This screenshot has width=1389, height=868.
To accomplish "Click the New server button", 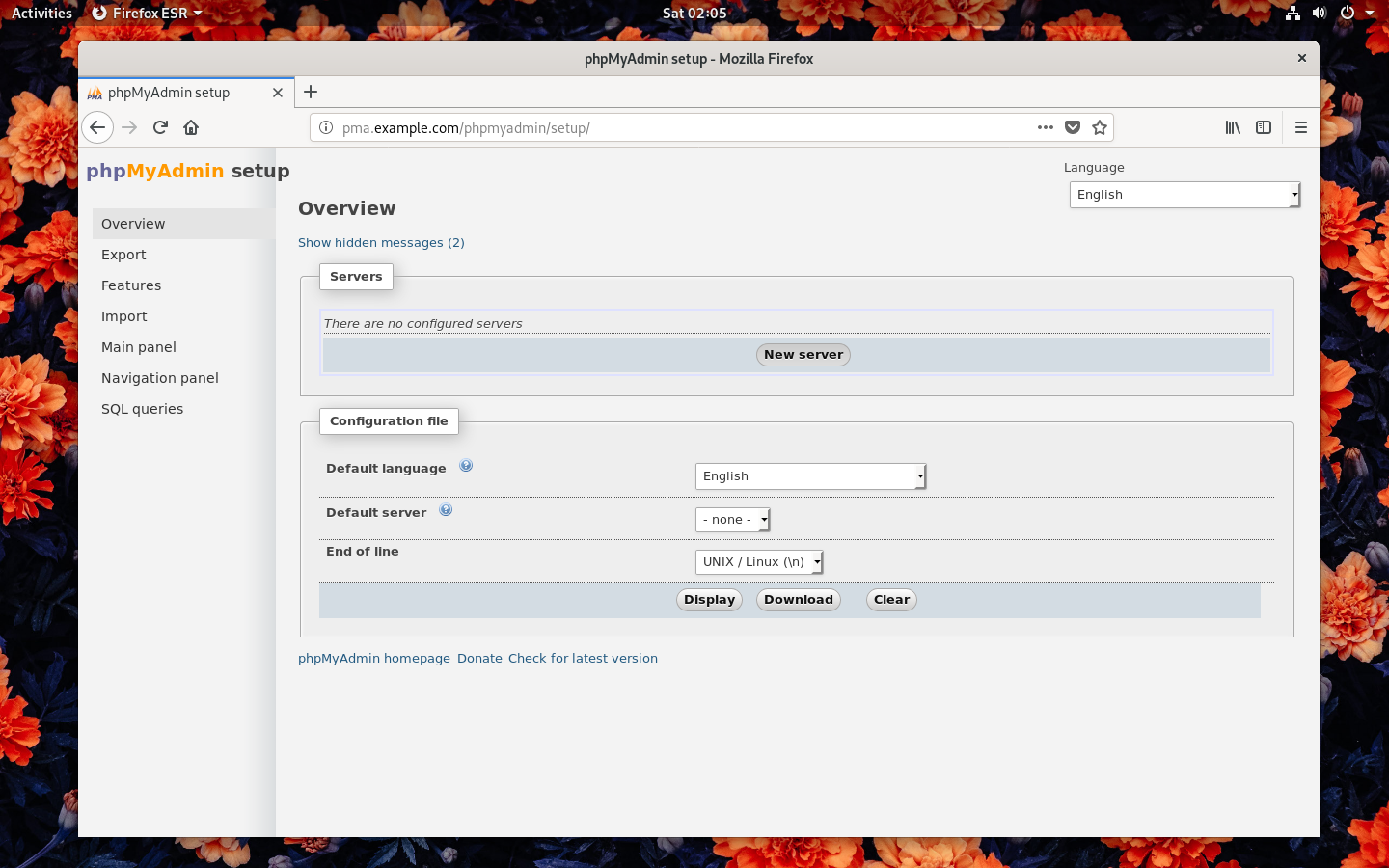I will point(803,355).
